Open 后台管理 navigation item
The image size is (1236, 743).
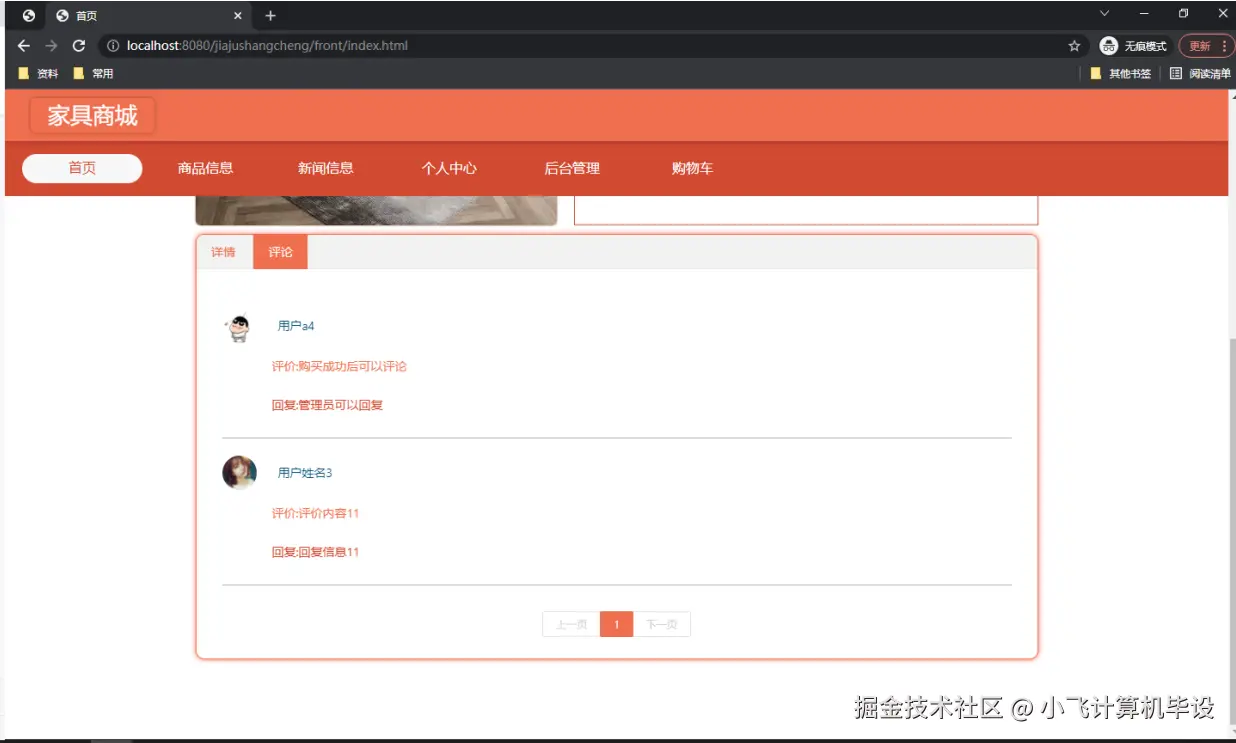pyautogui.click(x=572, y=168)
